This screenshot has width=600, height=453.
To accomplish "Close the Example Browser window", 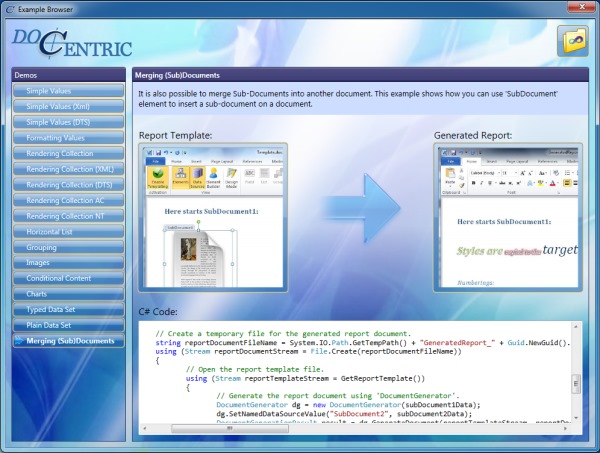I will click(x=581, y=7).
